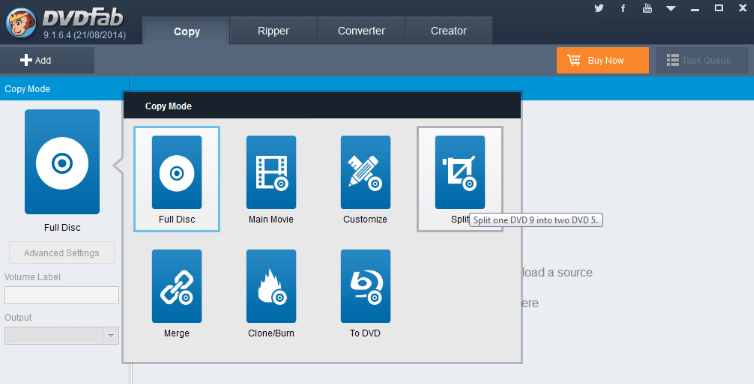Viewport: 754px width, 384px height.
Task: Choose the Main Movie copy mode
Action: click(271, 172)
